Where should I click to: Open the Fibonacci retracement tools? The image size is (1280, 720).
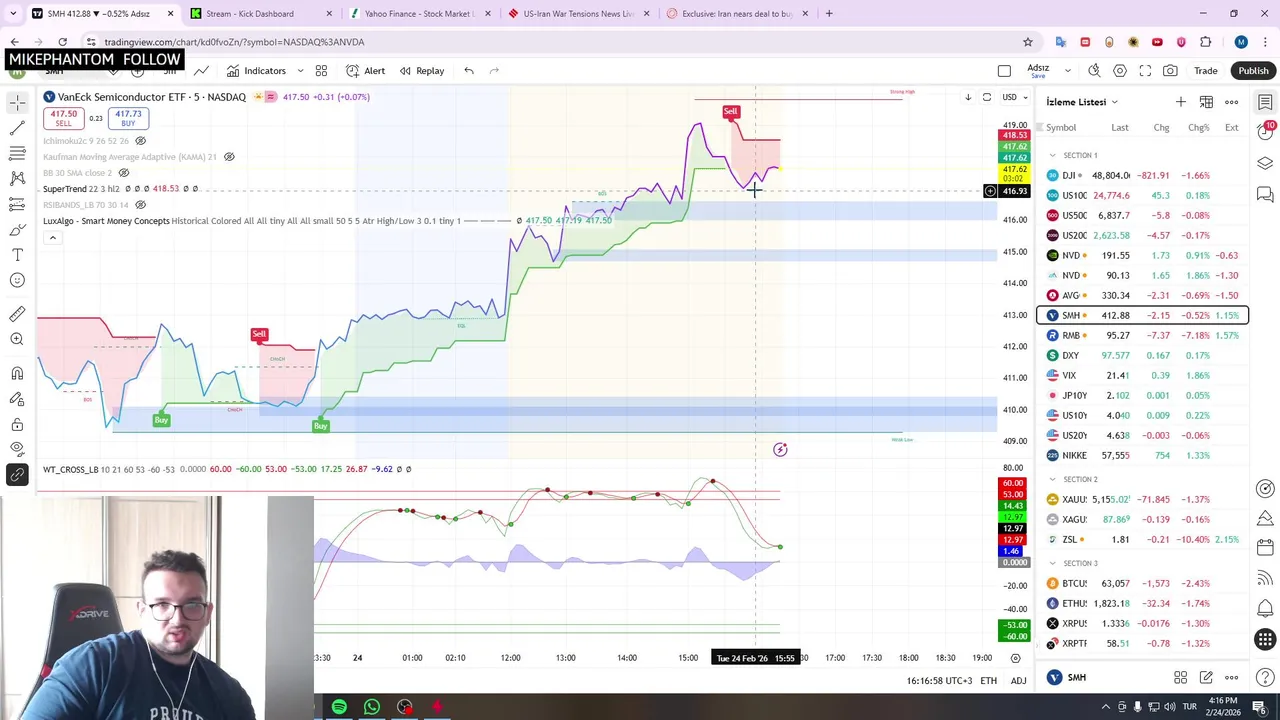tap(17, 153)
